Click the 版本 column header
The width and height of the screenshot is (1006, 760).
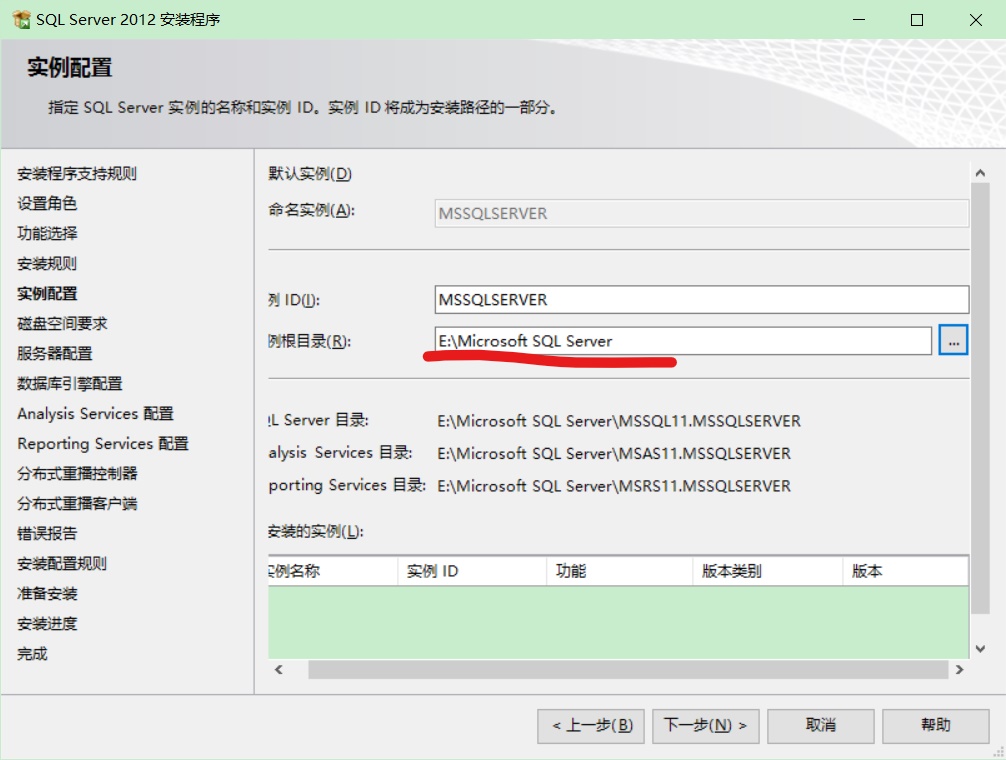[x=905, y=571]
